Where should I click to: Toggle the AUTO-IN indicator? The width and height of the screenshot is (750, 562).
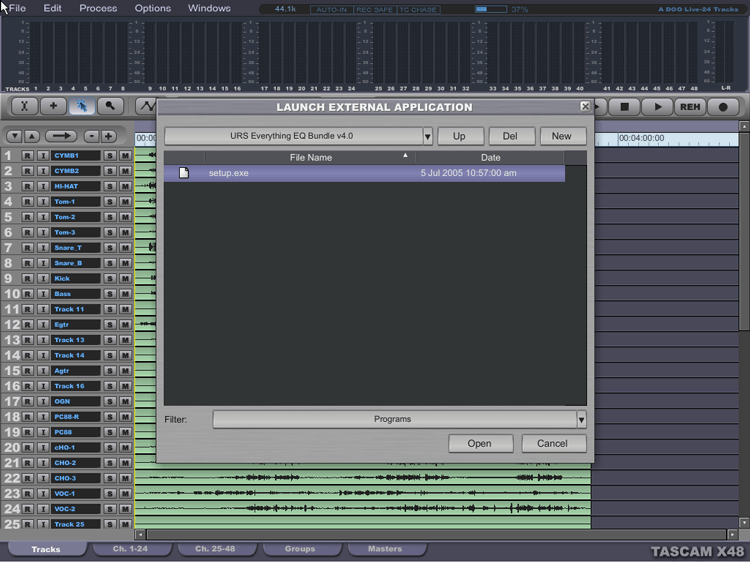coord(332,10)
